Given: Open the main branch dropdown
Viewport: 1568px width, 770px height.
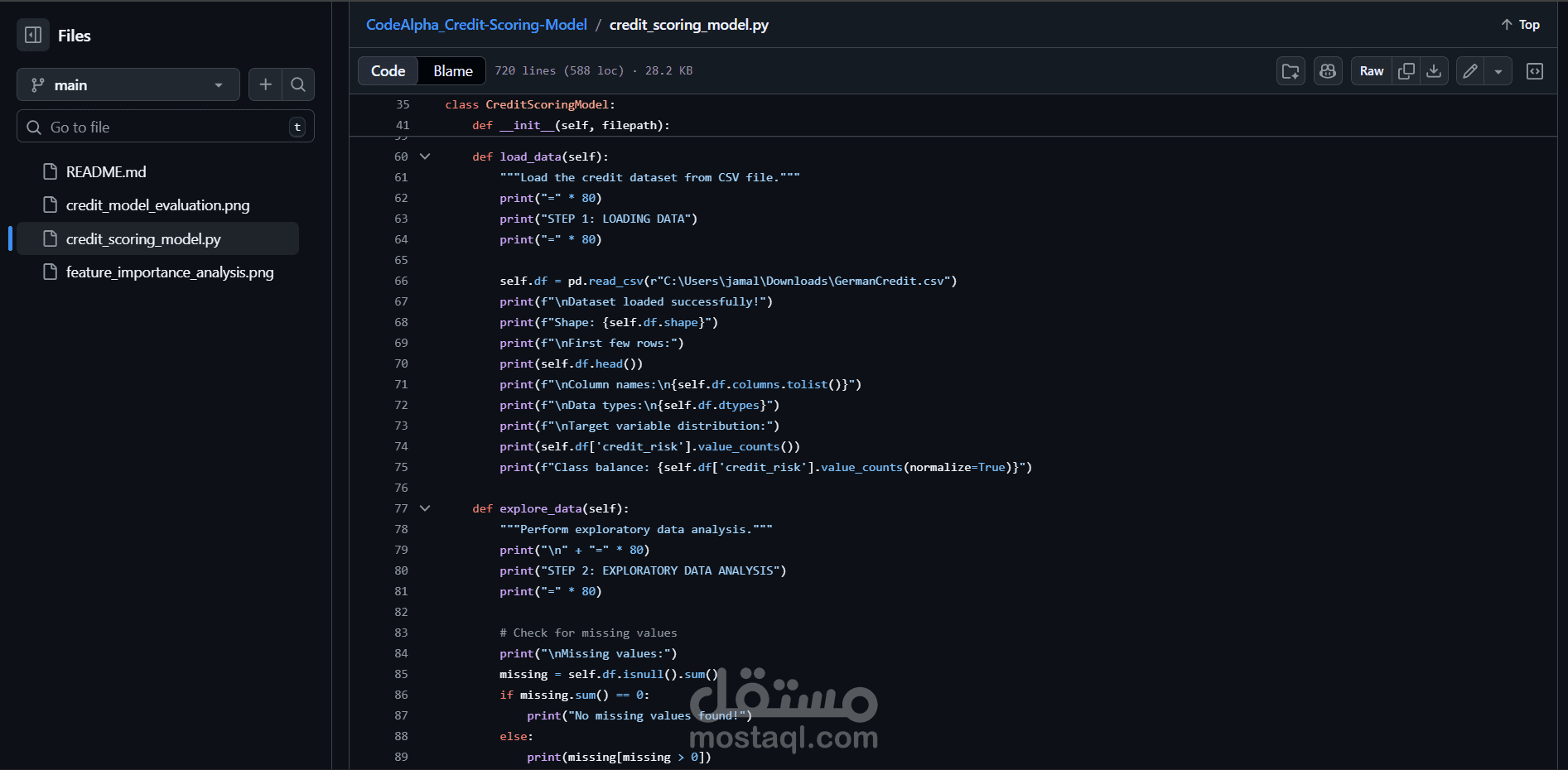Looking at the screenshot, I should pyautogui.click(x=128, y=84).
